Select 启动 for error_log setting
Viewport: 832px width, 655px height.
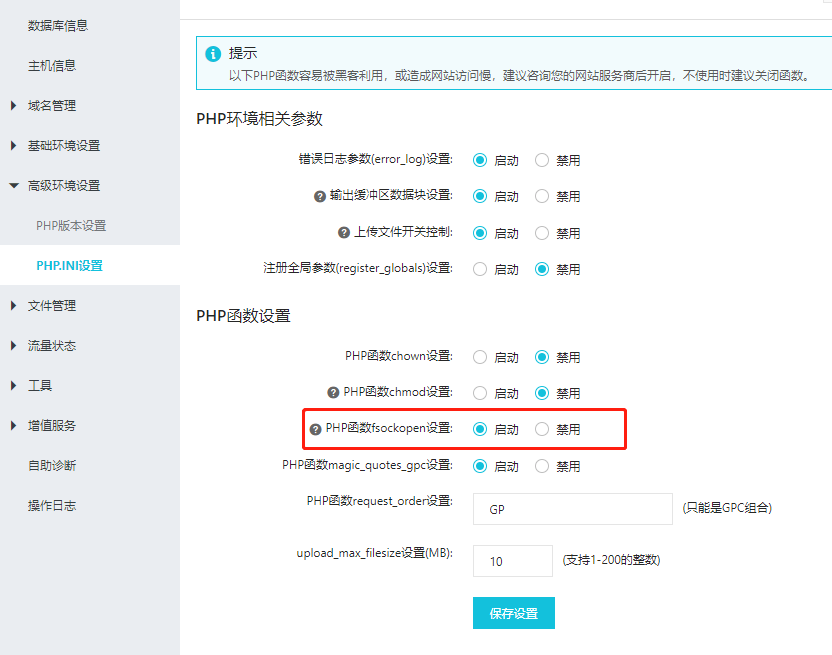click(480, 160)
